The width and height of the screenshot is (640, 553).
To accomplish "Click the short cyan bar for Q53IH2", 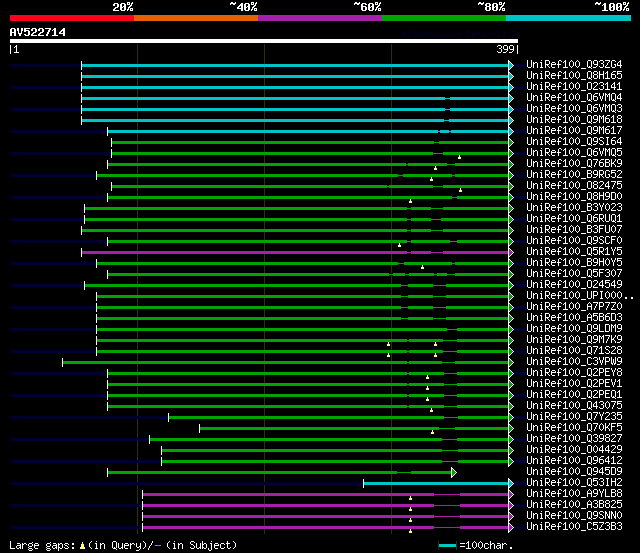I will pos(436,484).
